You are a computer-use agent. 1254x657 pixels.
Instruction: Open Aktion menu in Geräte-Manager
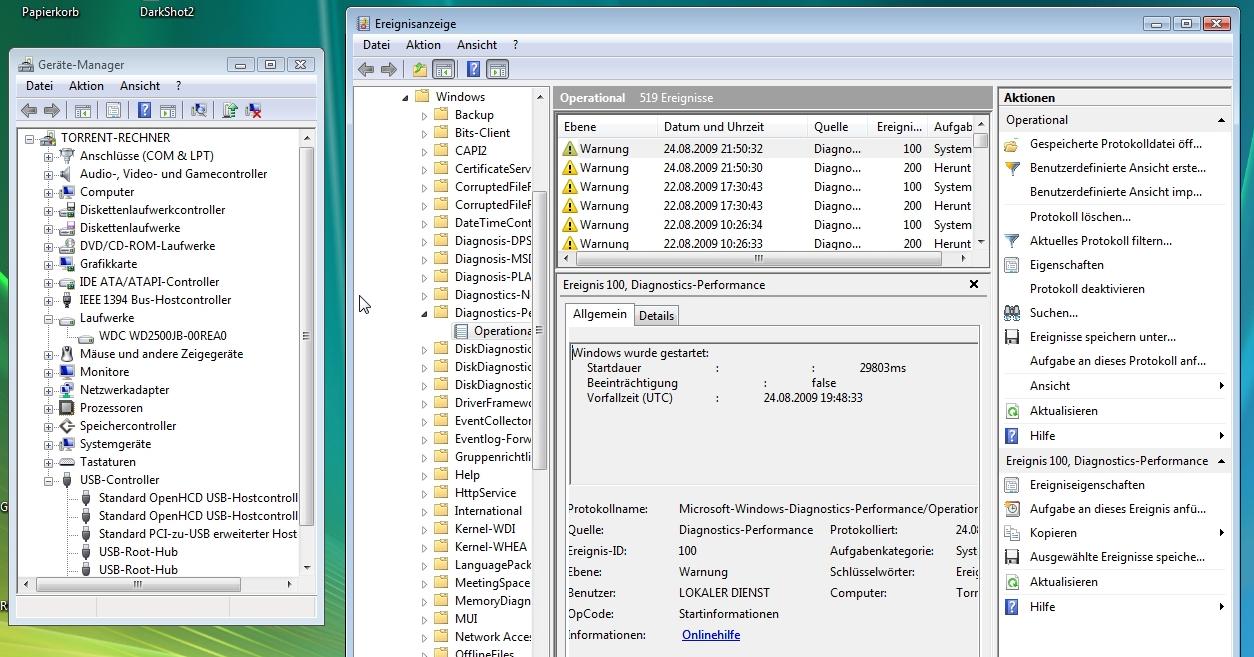pos(86,86)
